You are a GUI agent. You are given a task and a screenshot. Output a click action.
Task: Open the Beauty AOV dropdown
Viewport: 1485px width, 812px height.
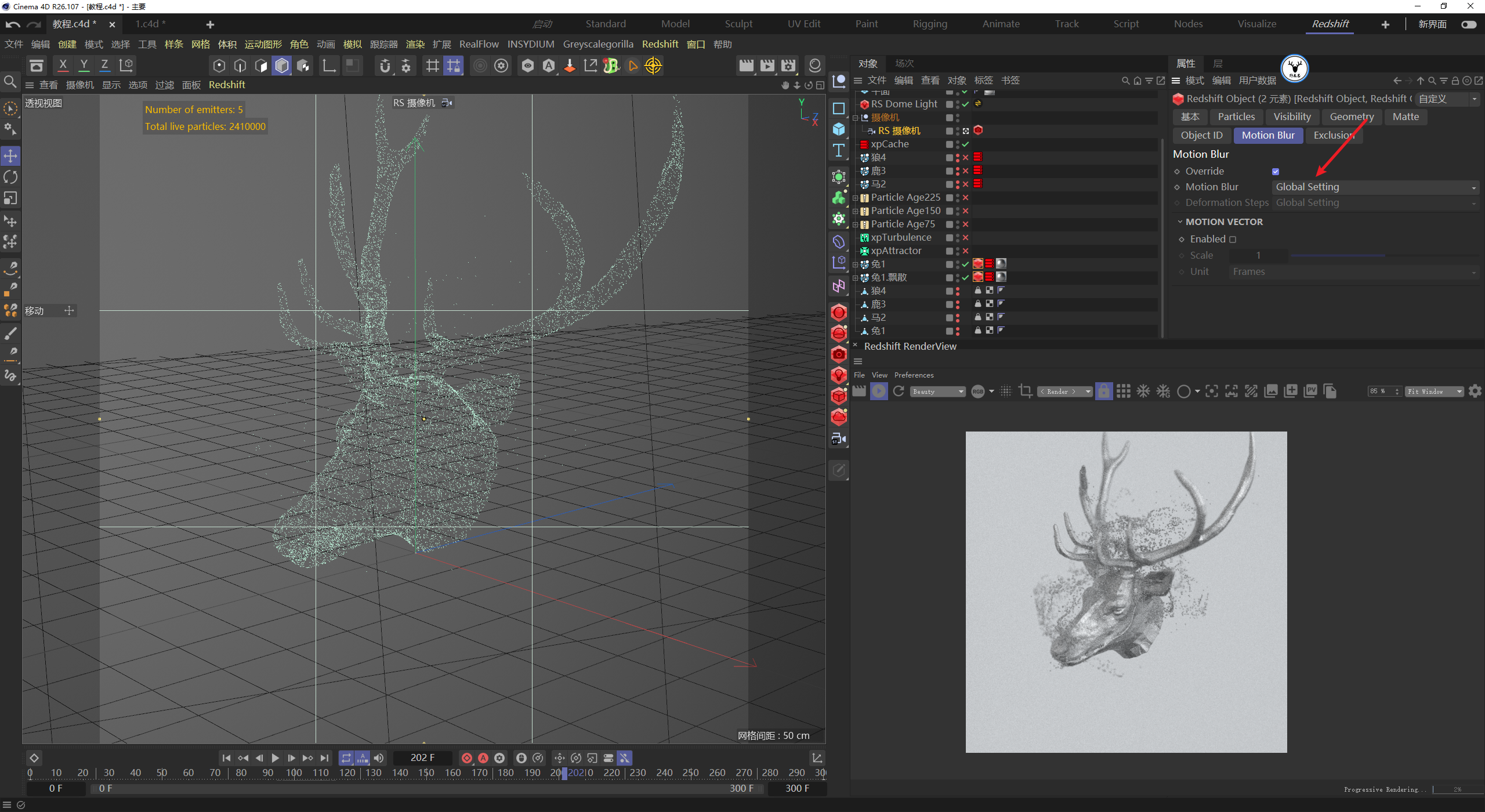click(x=937, y=391)
